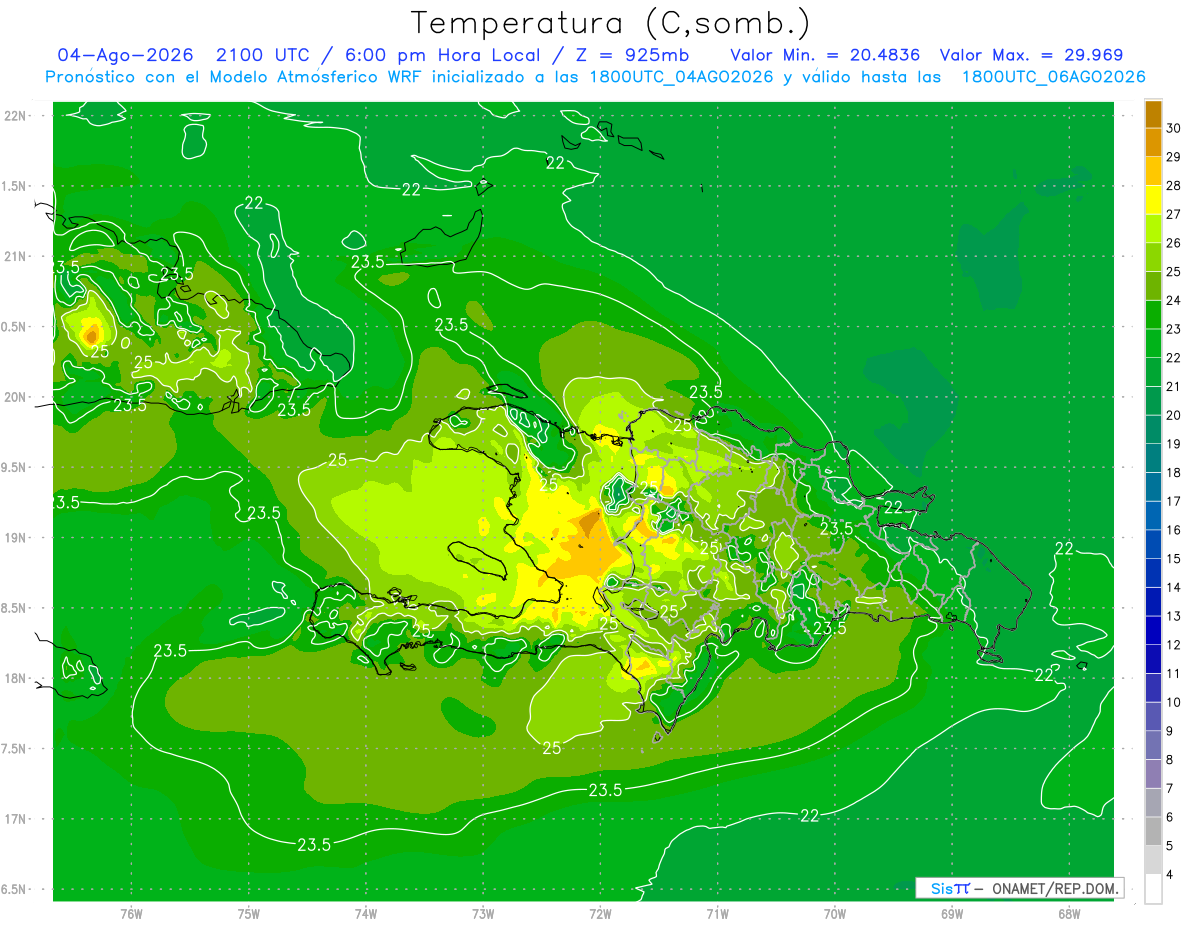The width and height of the screenshot is (1200, 927).
Task: Click the '73W' longitude axis label
Action: tap(483, 914)
